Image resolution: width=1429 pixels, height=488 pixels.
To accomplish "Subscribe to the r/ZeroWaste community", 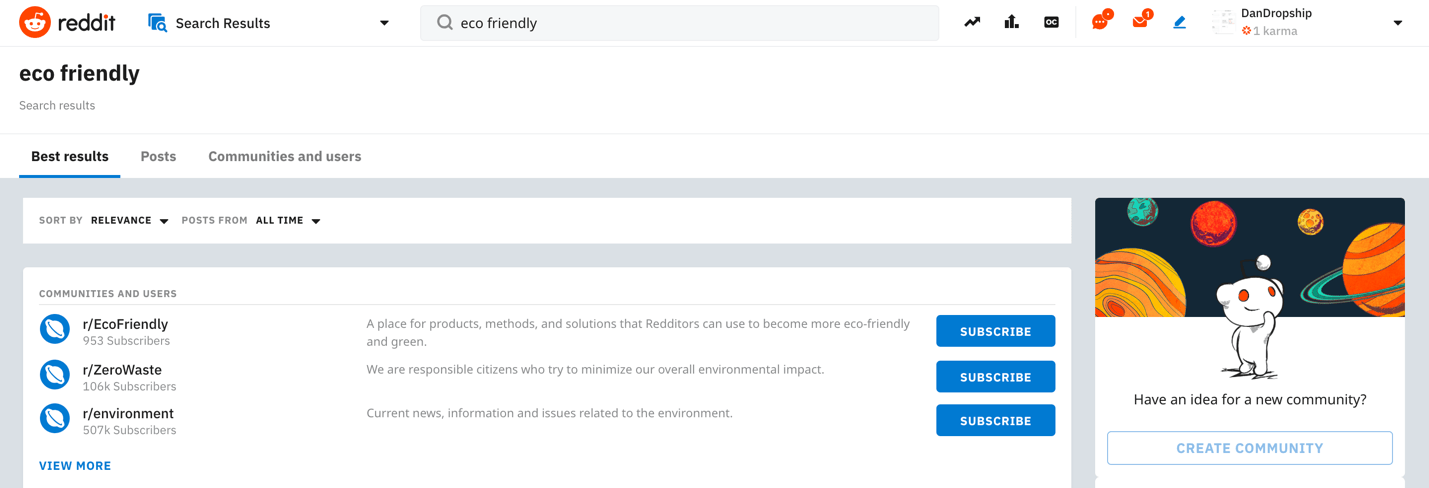I will (x=995, y=377).
